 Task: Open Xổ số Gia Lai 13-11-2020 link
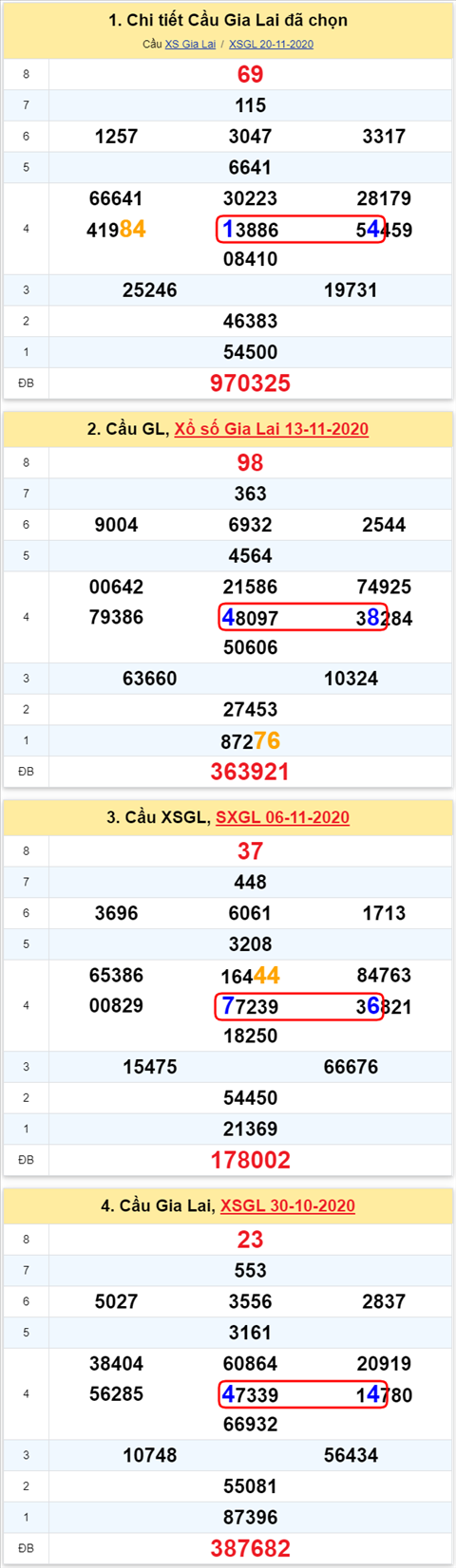point(272,429)
